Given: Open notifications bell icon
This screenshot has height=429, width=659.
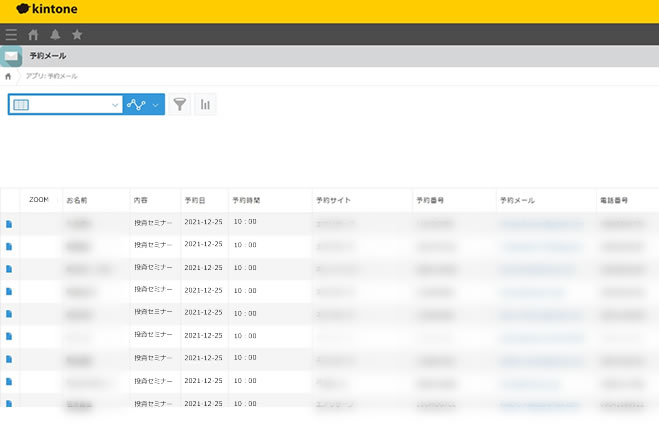Looking at the screenshot, I should point(55,35).
